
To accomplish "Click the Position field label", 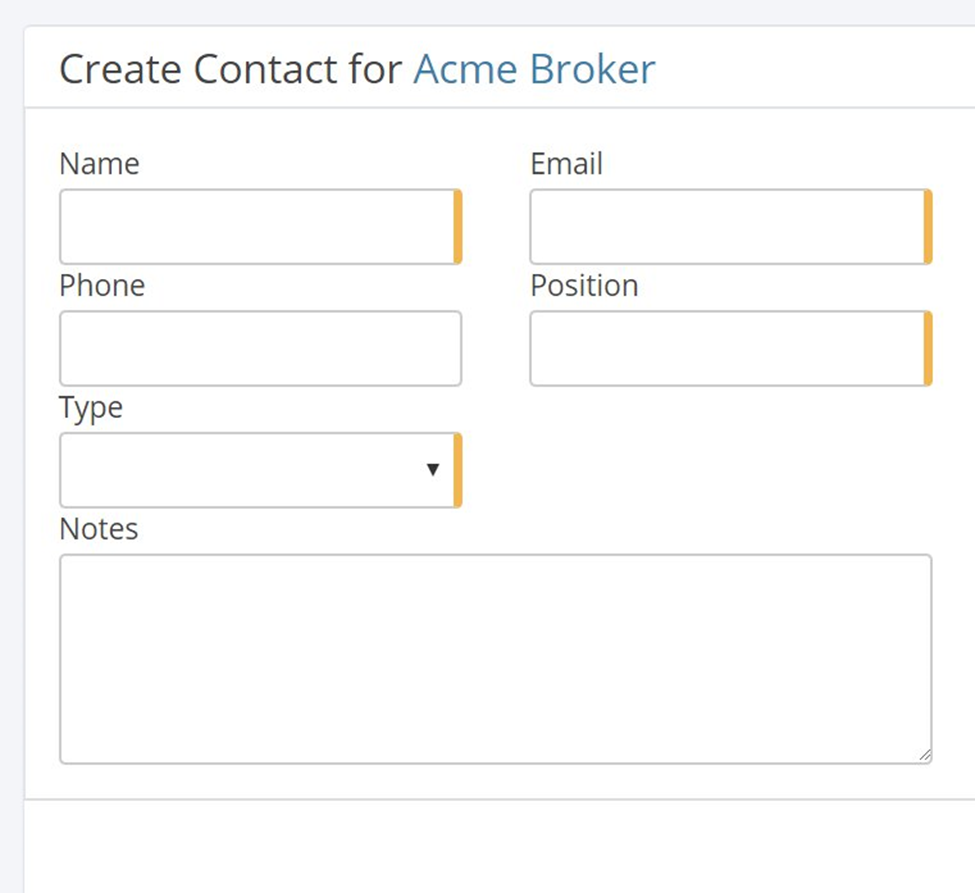I will (x=584, y=286).
